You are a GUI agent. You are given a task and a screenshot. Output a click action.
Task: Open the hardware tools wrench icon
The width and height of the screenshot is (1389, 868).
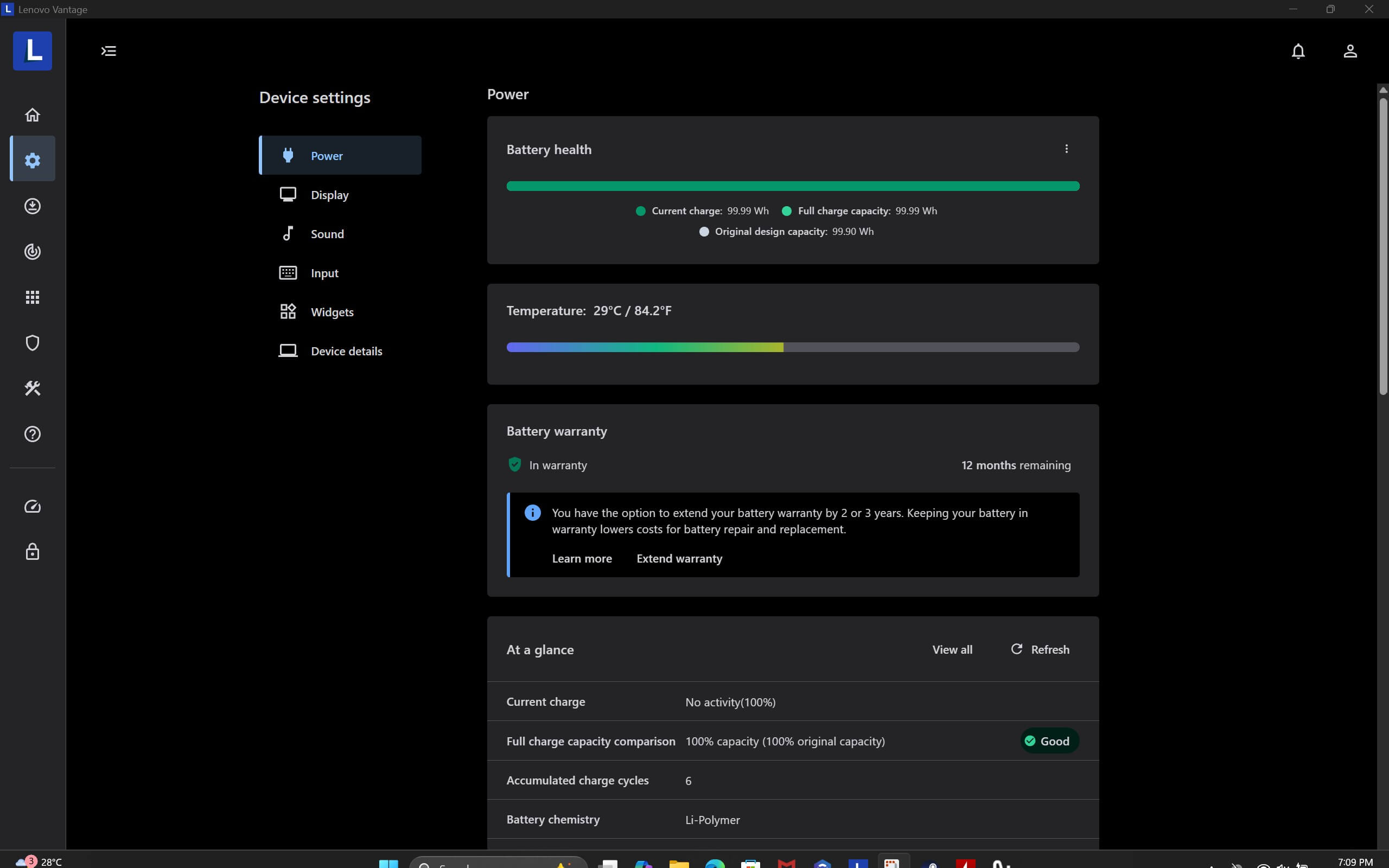coord(32,388)
